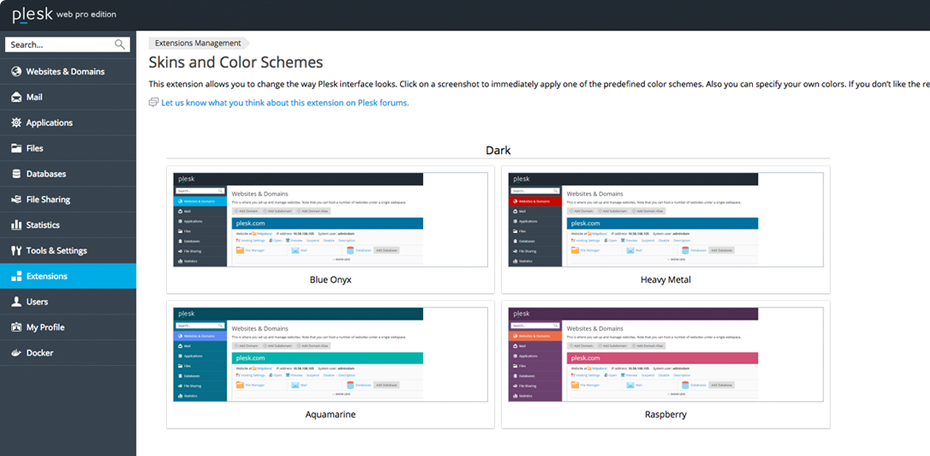930x456 pixels.
Task: Click the Skins and Color Schemes title
Action: tap(235, 63)
